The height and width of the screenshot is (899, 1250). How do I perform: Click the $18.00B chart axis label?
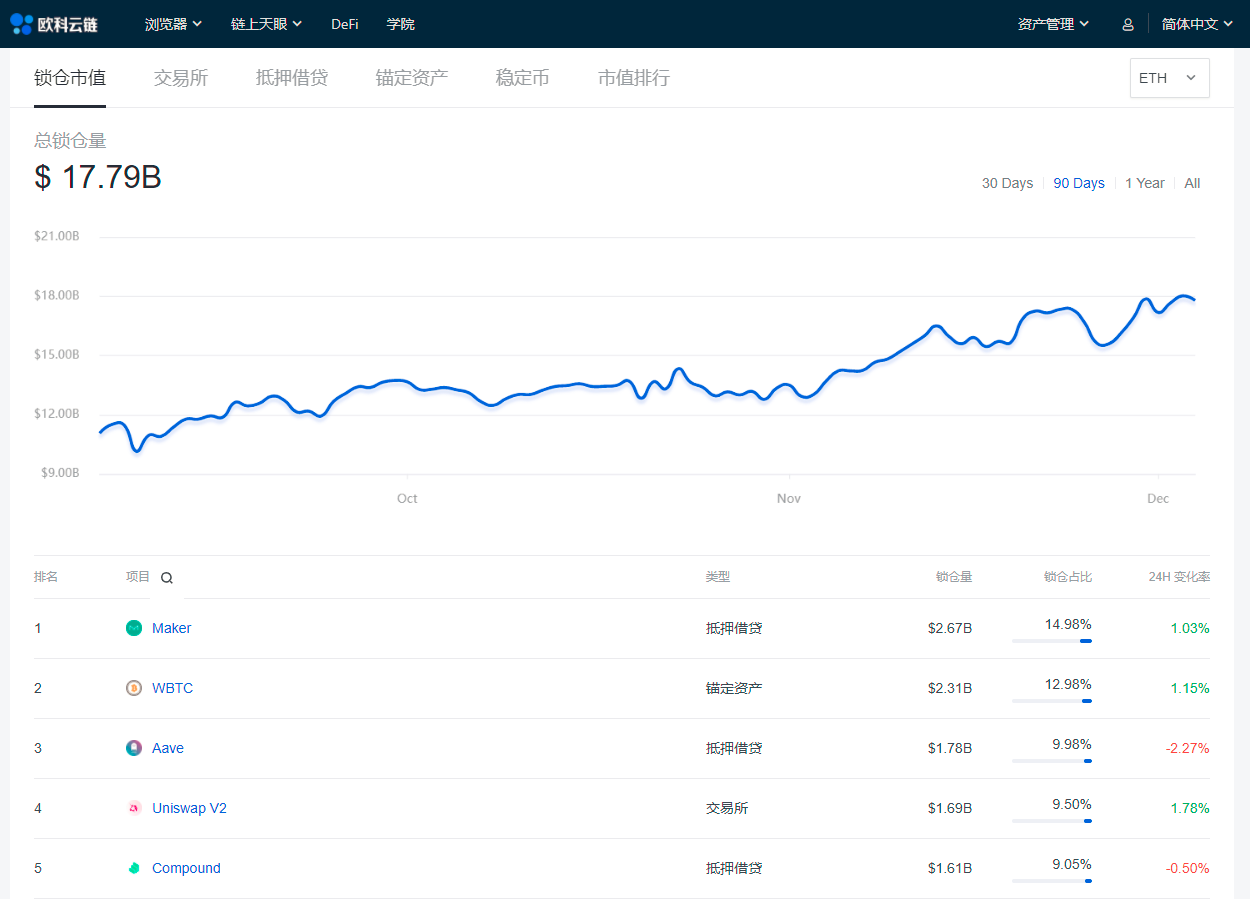click(56, 296)
